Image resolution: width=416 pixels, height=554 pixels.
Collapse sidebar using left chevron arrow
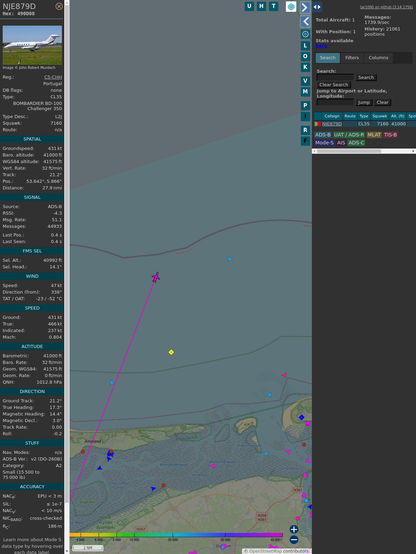tap(305, 22)
